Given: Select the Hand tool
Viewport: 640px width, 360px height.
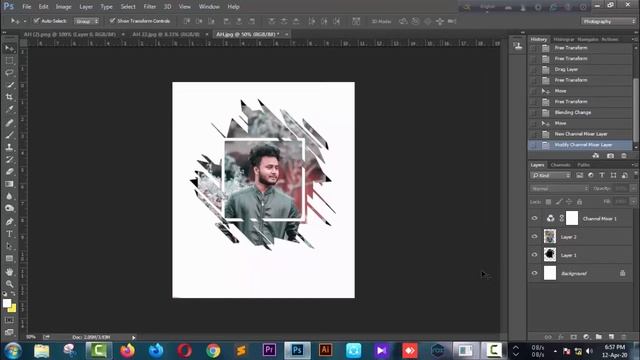Looking at the screenshot, I should [9, 271].
